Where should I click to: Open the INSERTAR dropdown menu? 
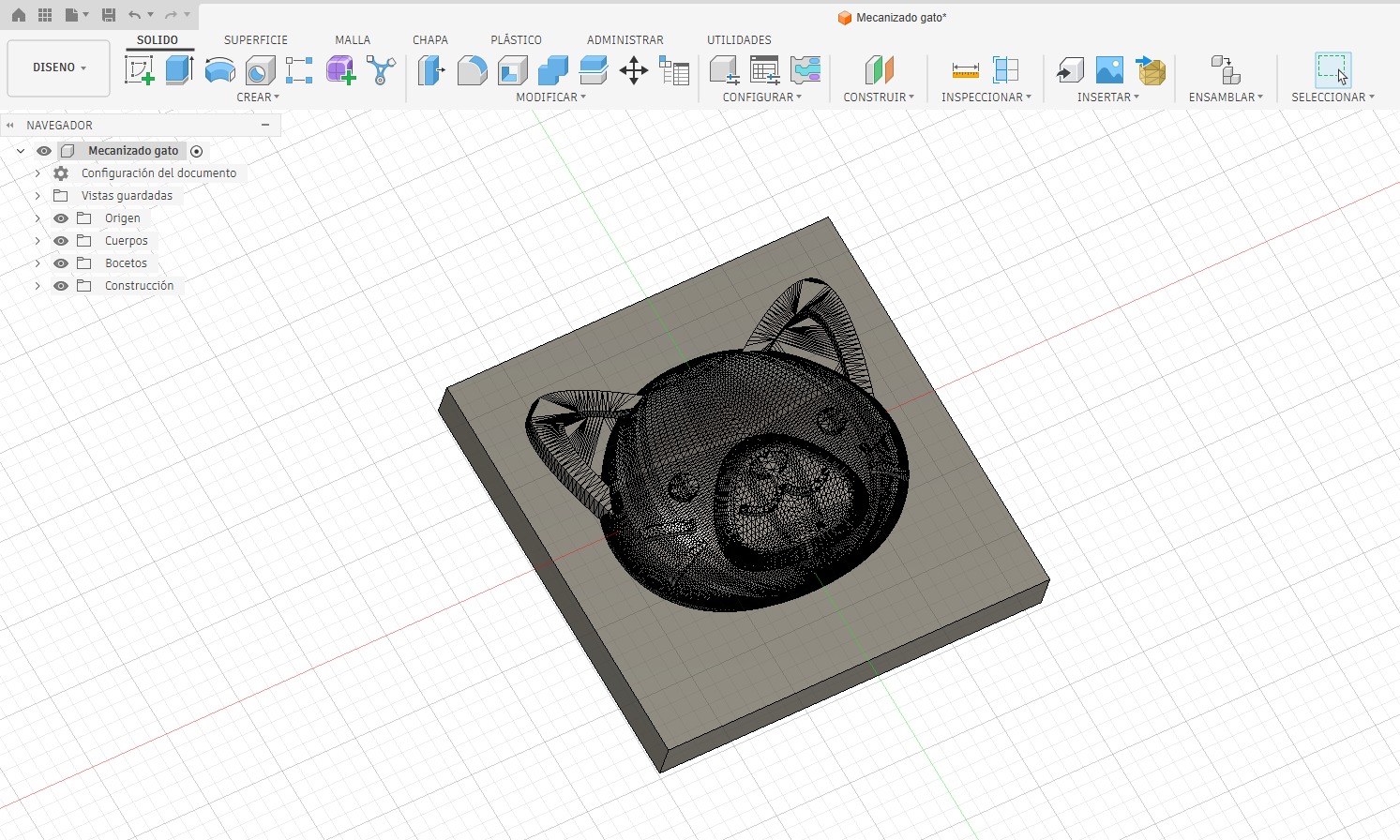point(1108,97)
